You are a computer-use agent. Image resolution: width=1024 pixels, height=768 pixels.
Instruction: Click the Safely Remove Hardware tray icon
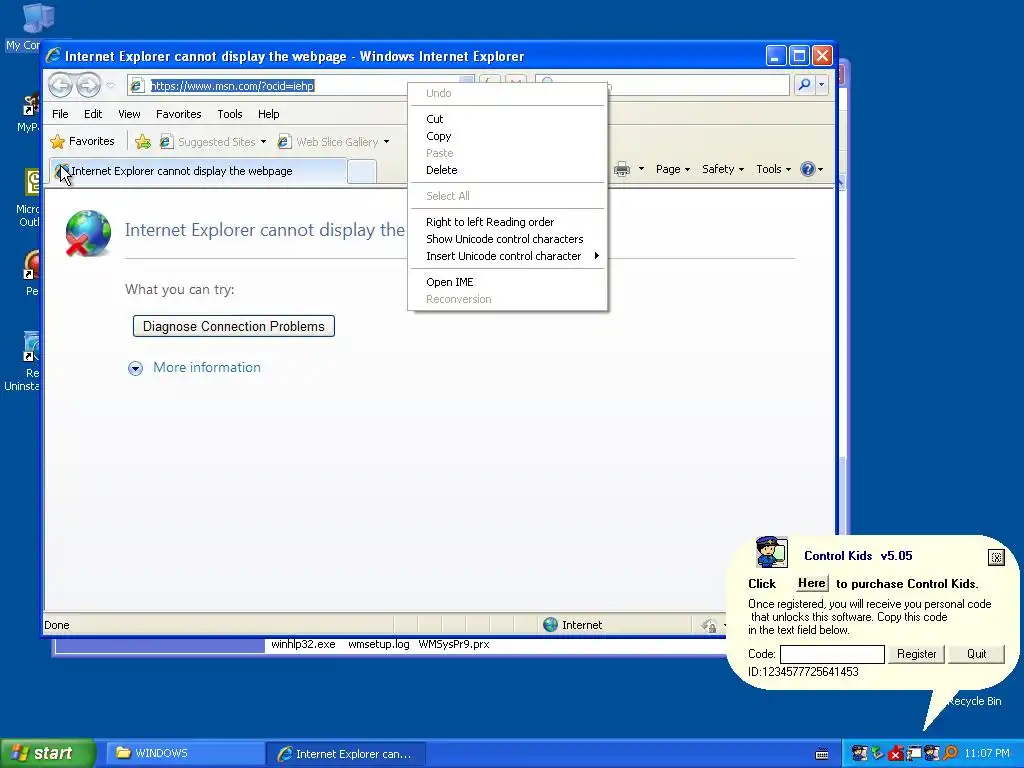coord(877,754)
